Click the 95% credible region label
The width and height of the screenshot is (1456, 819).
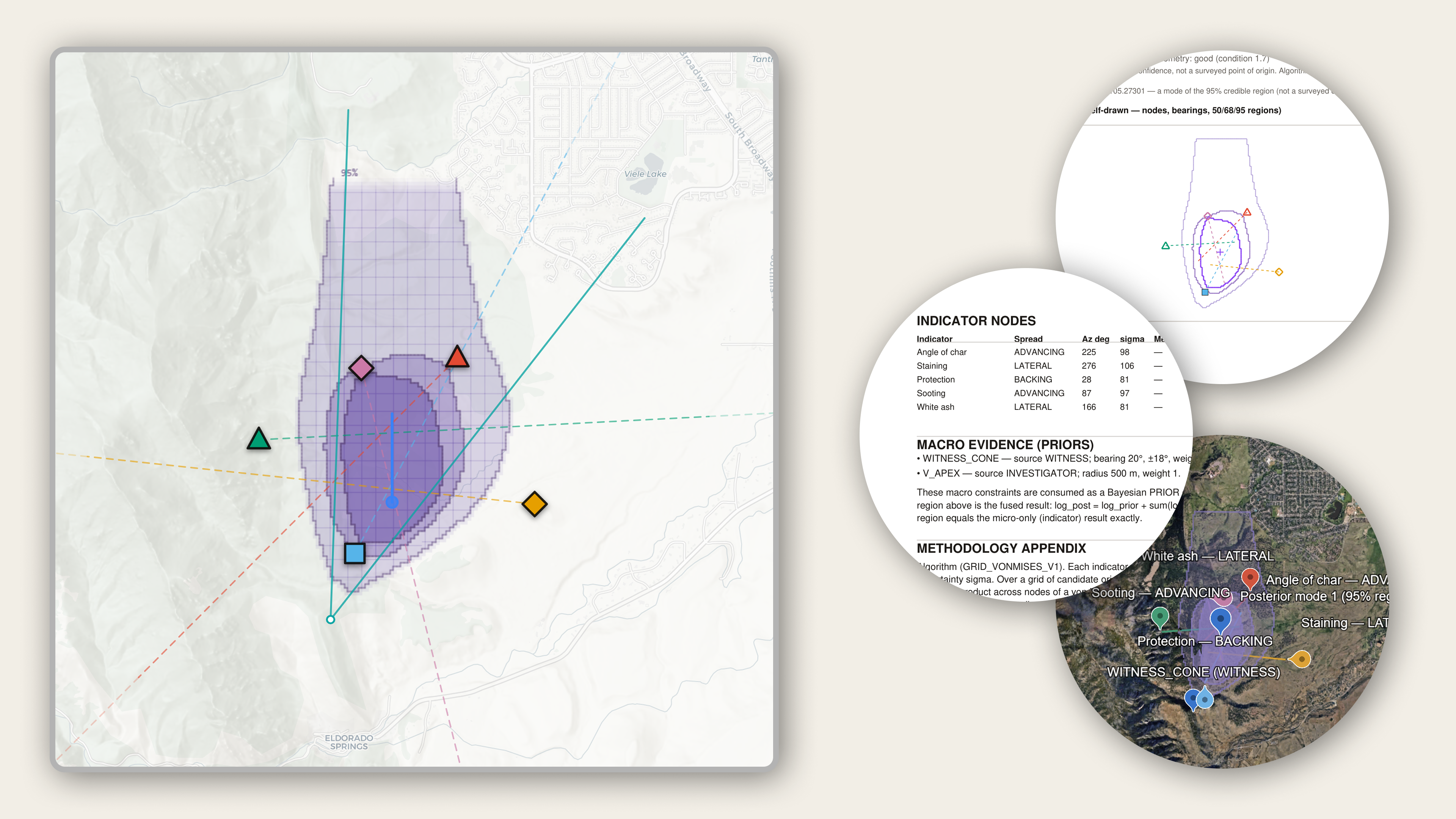click(x=349, y=173)
